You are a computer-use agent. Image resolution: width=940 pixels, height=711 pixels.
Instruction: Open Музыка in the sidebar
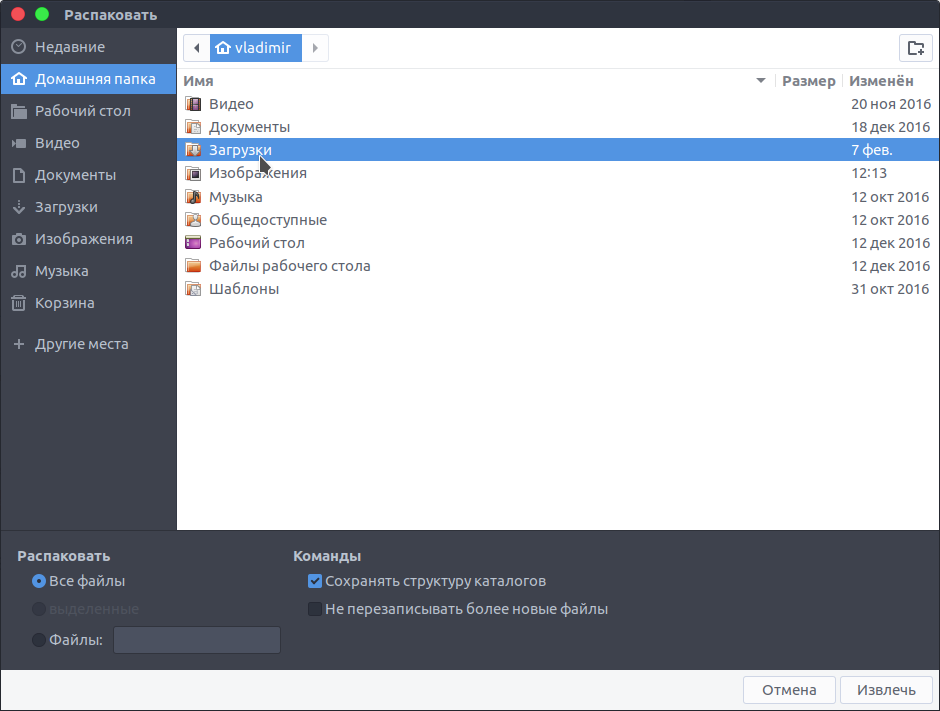(89, 271)
